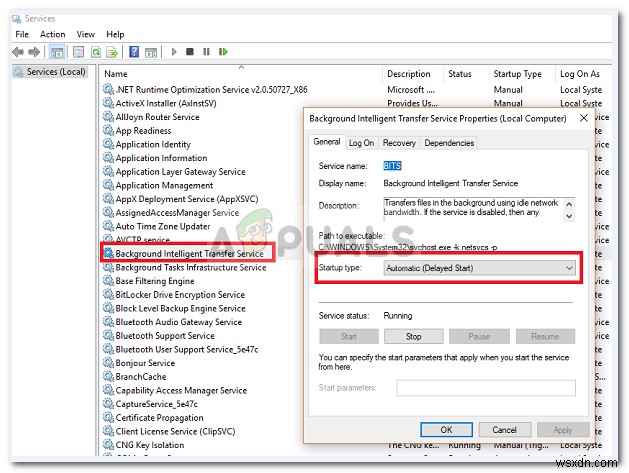Open the Action menu
The image size is (629, 473).
(x=52, y=35)
